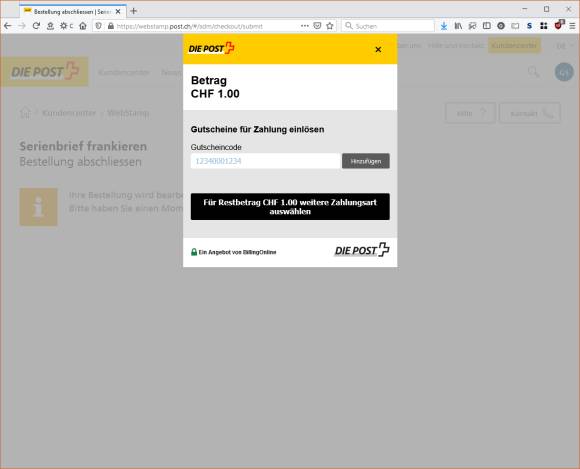Open the browser home page icon

(x=83, y=26)
